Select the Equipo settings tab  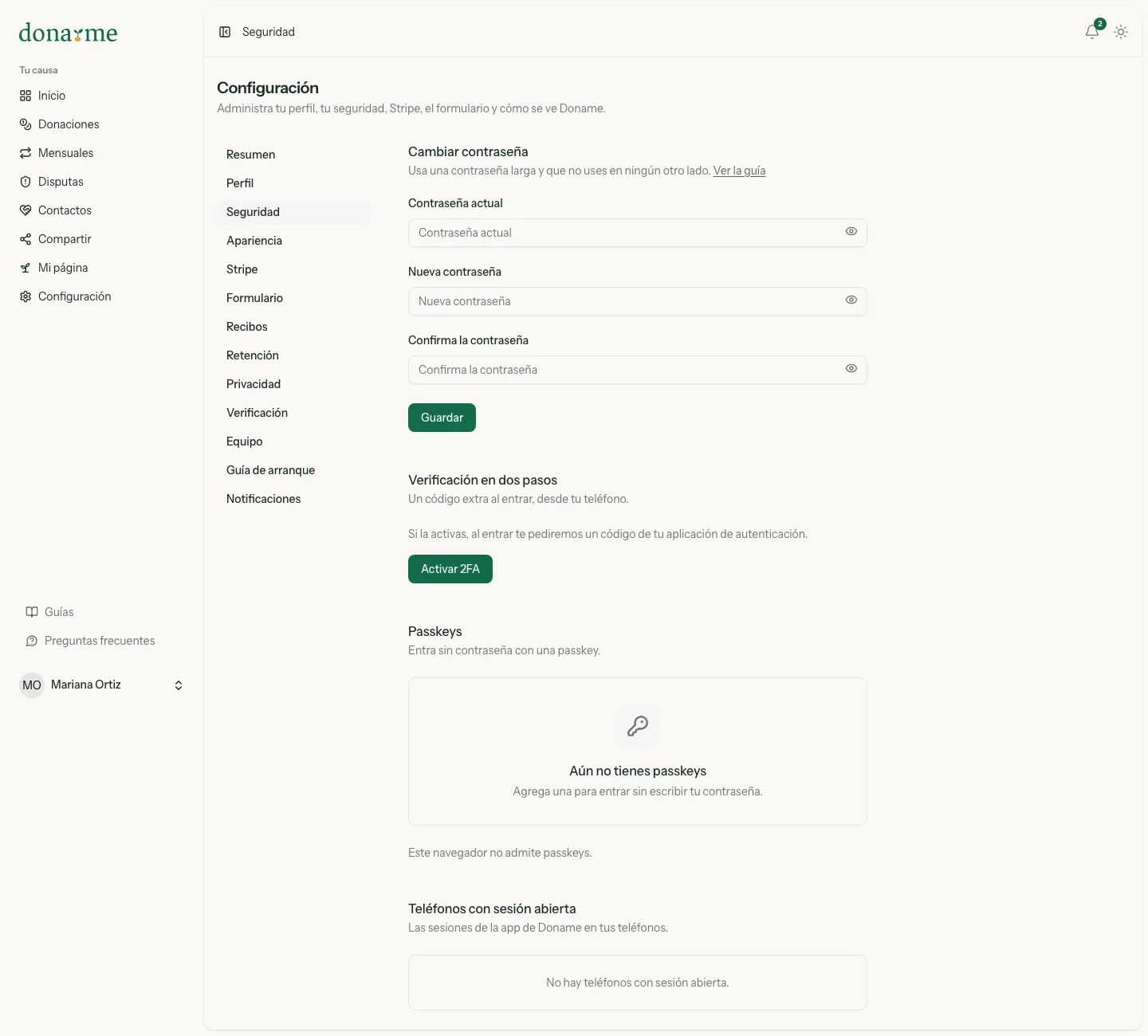(x=293, y=441)
